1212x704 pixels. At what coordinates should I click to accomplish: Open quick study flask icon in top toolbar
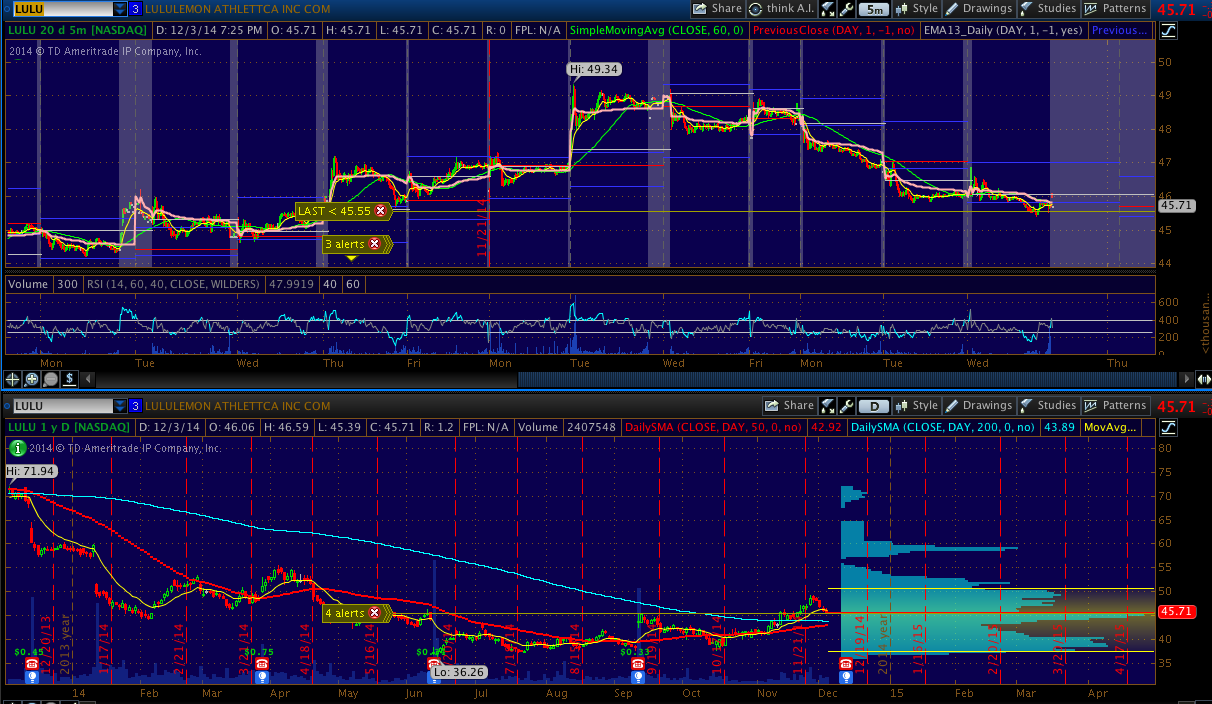coord(827,9)
